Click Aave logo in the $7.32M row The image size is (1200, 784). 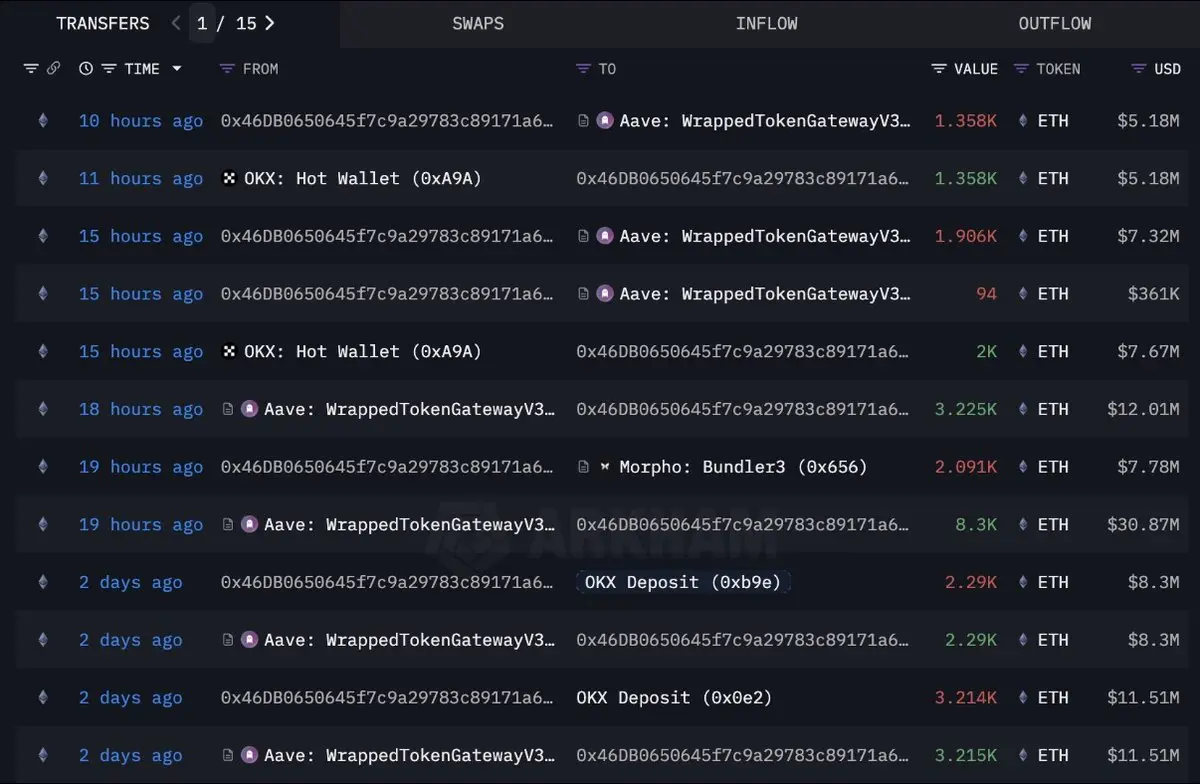(605, 237)
